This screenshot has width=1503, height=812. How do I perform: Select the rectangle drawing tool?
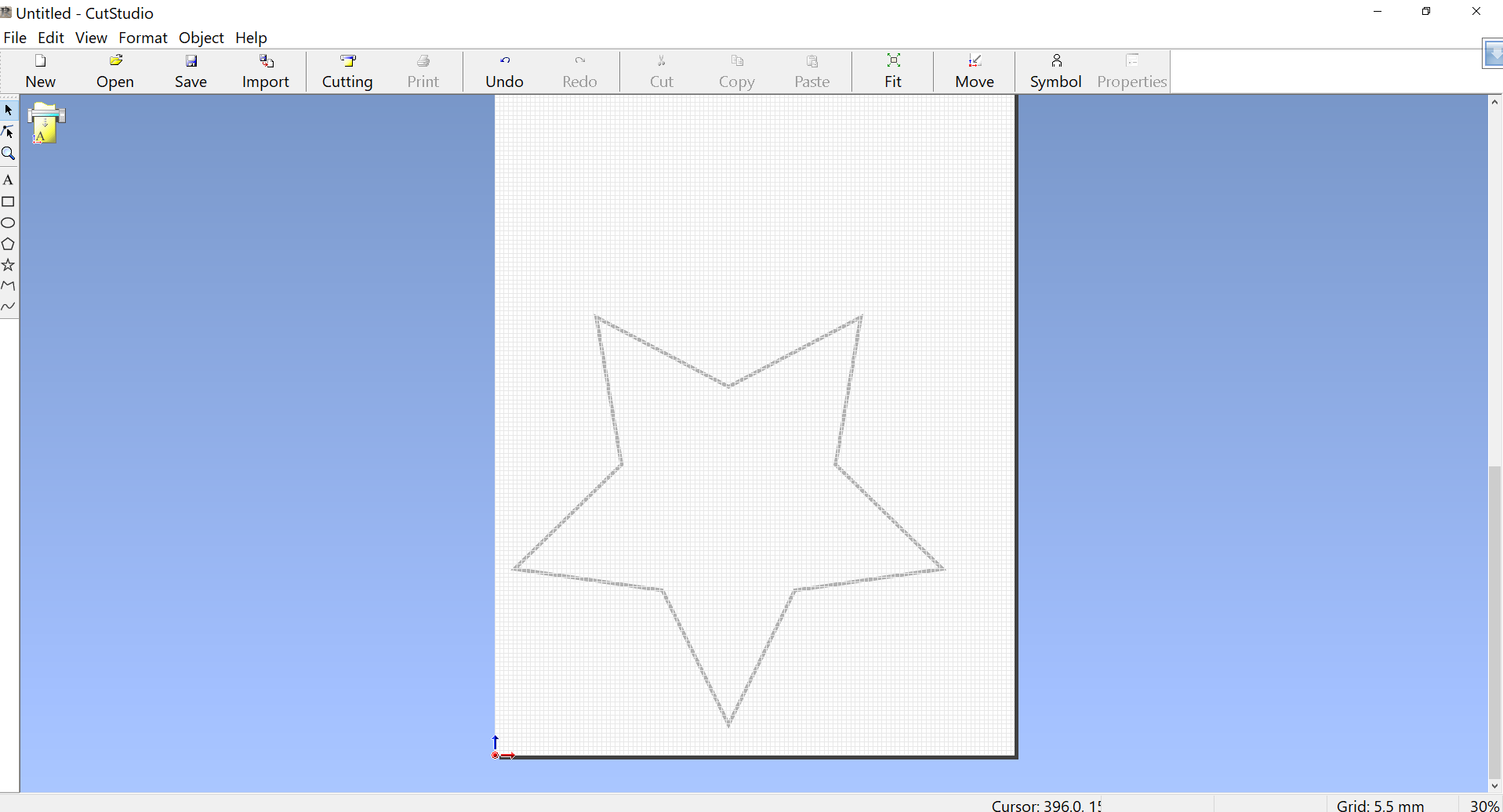(9, 201)
